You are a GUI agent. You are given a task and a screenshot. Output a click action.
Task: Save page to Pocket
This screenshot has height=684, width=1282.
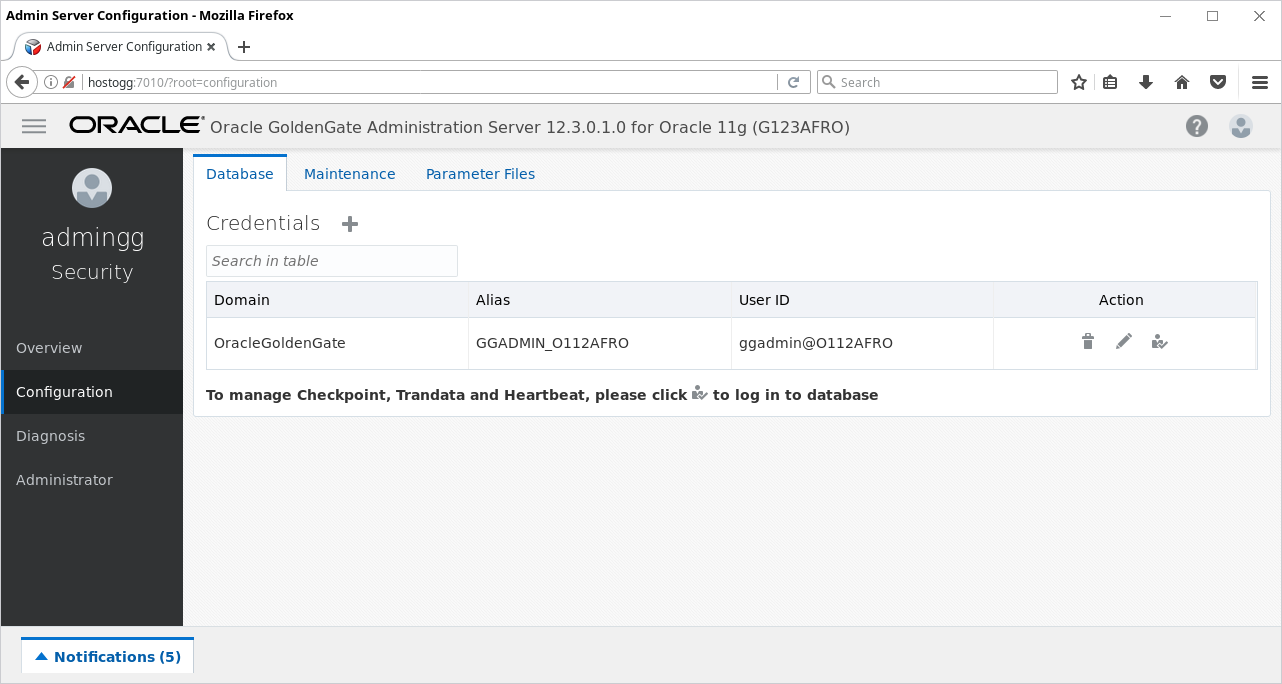(1218, 82)
